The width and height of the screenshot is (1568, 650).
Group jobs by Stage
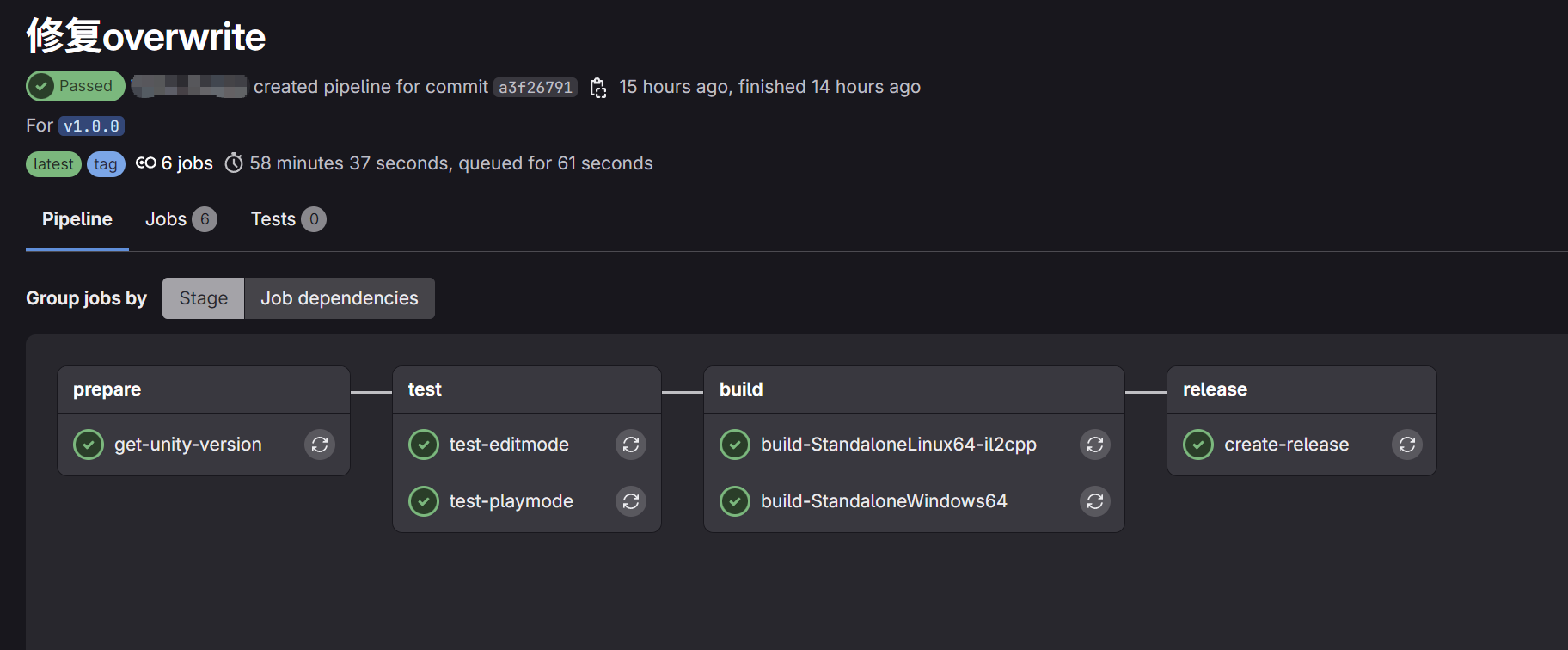(x=204, y=298)
